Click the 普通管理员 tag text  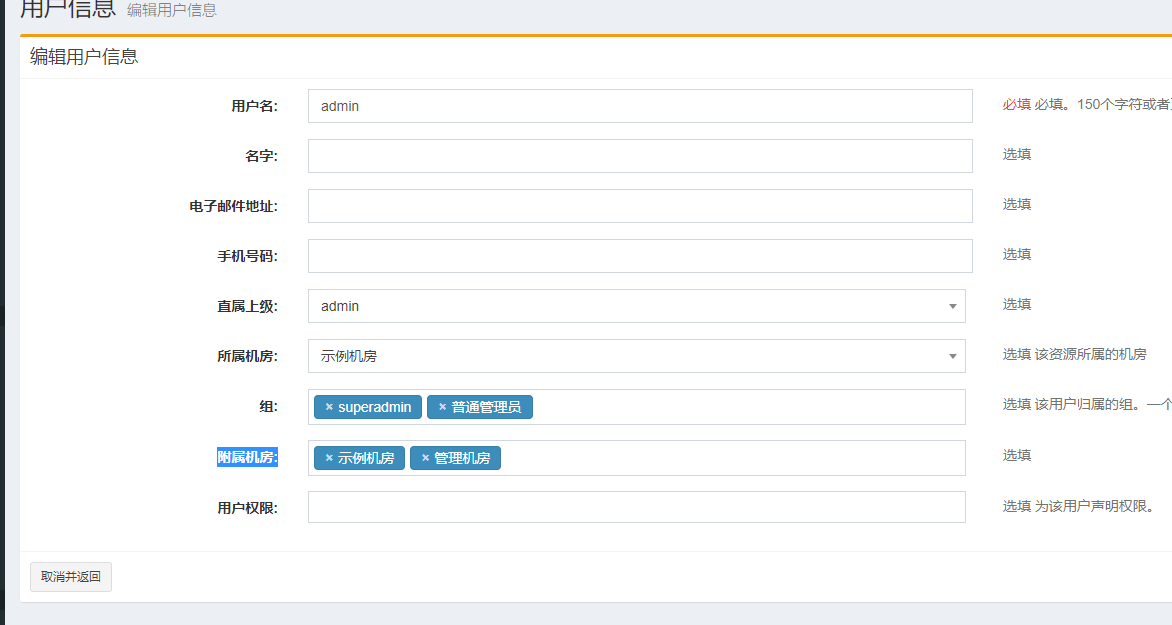tap(486, 407)
